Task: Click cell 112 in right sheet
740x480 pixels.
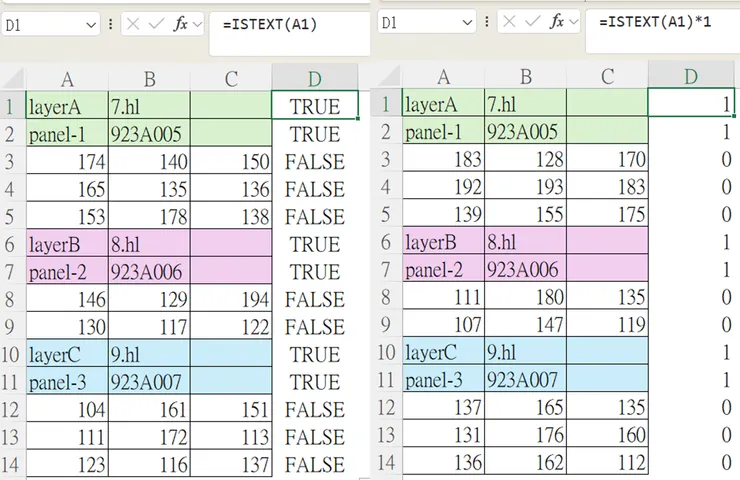Action: (607, 462)
